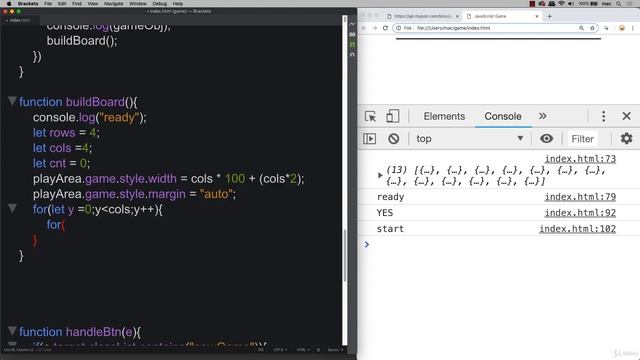Click on 'let rows = 4;' code line
This screenshot has width=640, height=360.
coord(66,133)
